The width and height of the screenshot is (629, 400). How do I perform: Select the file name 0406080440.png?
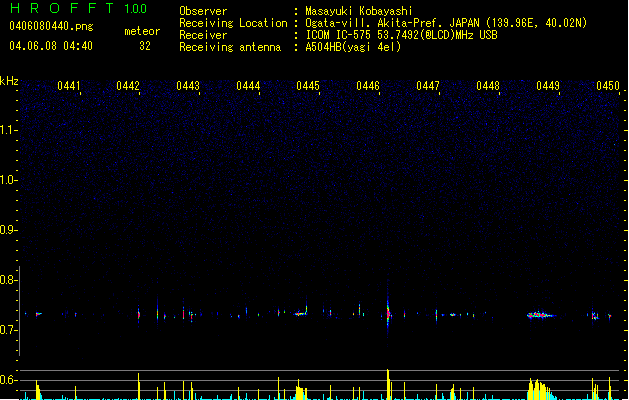(51, 26)
